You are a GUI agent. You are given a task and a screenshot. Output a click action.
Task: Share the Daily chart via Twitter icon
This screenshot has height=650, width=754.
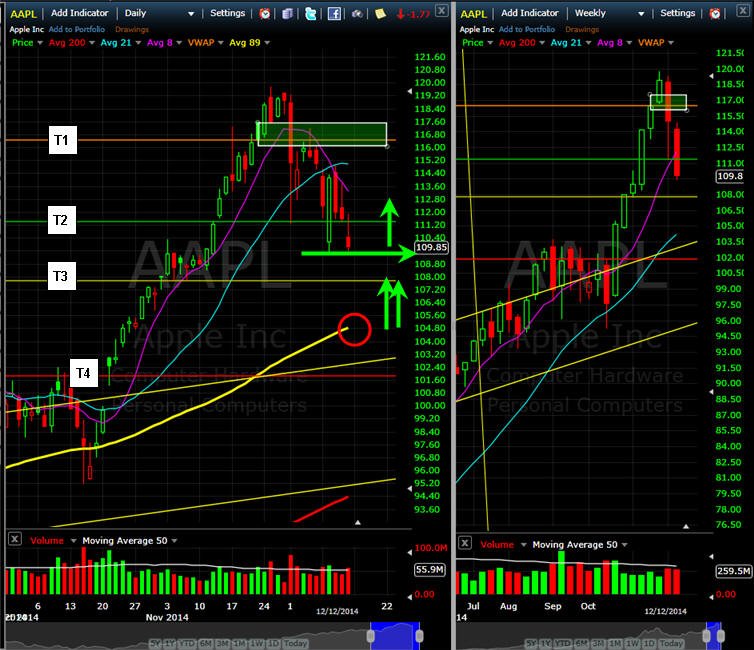[311, 13]
